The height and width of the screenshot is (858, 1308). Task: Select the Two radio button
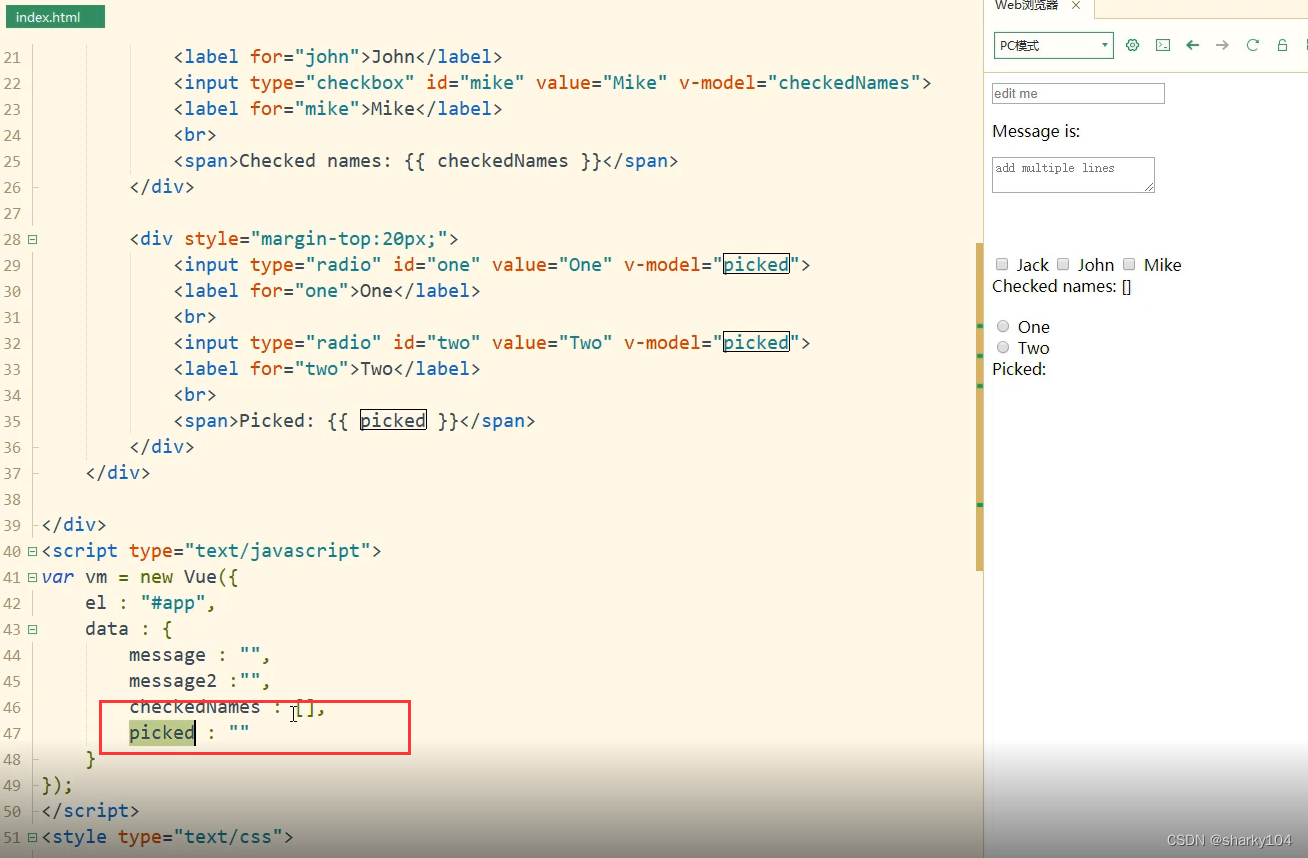coord(1003,347)
